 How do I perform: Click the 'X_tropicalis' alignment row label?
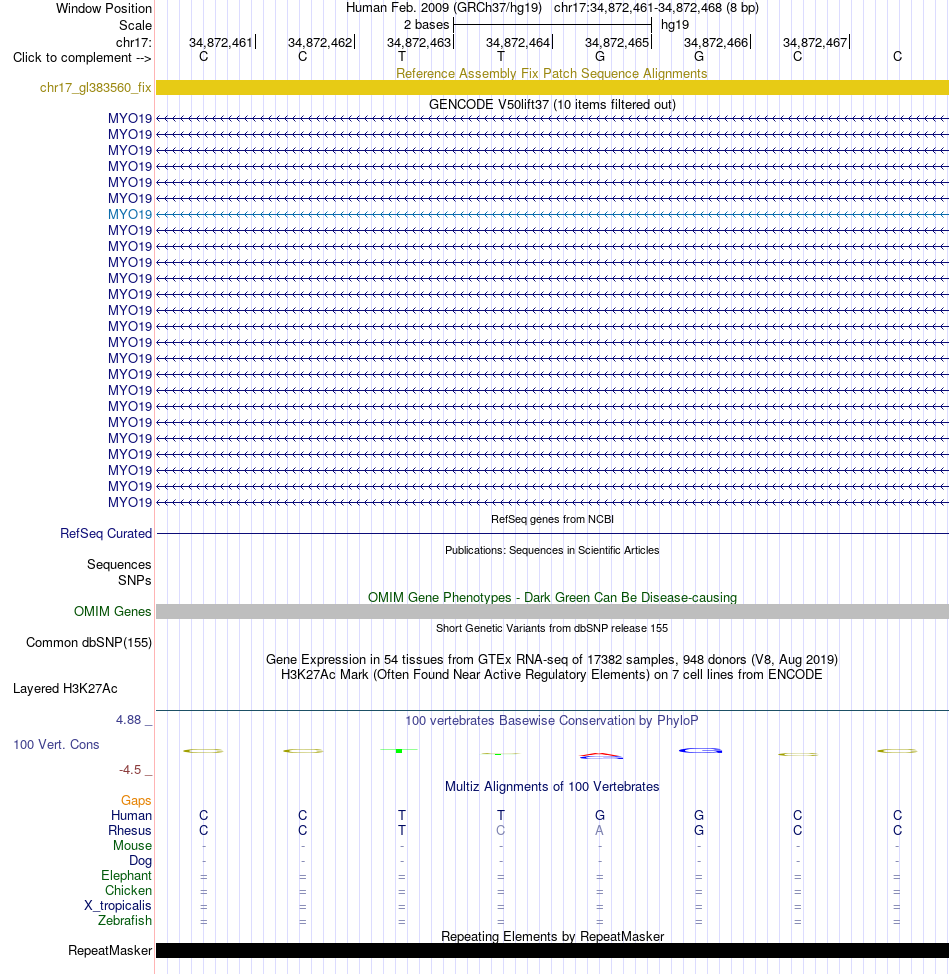click(x=118, y=906)
